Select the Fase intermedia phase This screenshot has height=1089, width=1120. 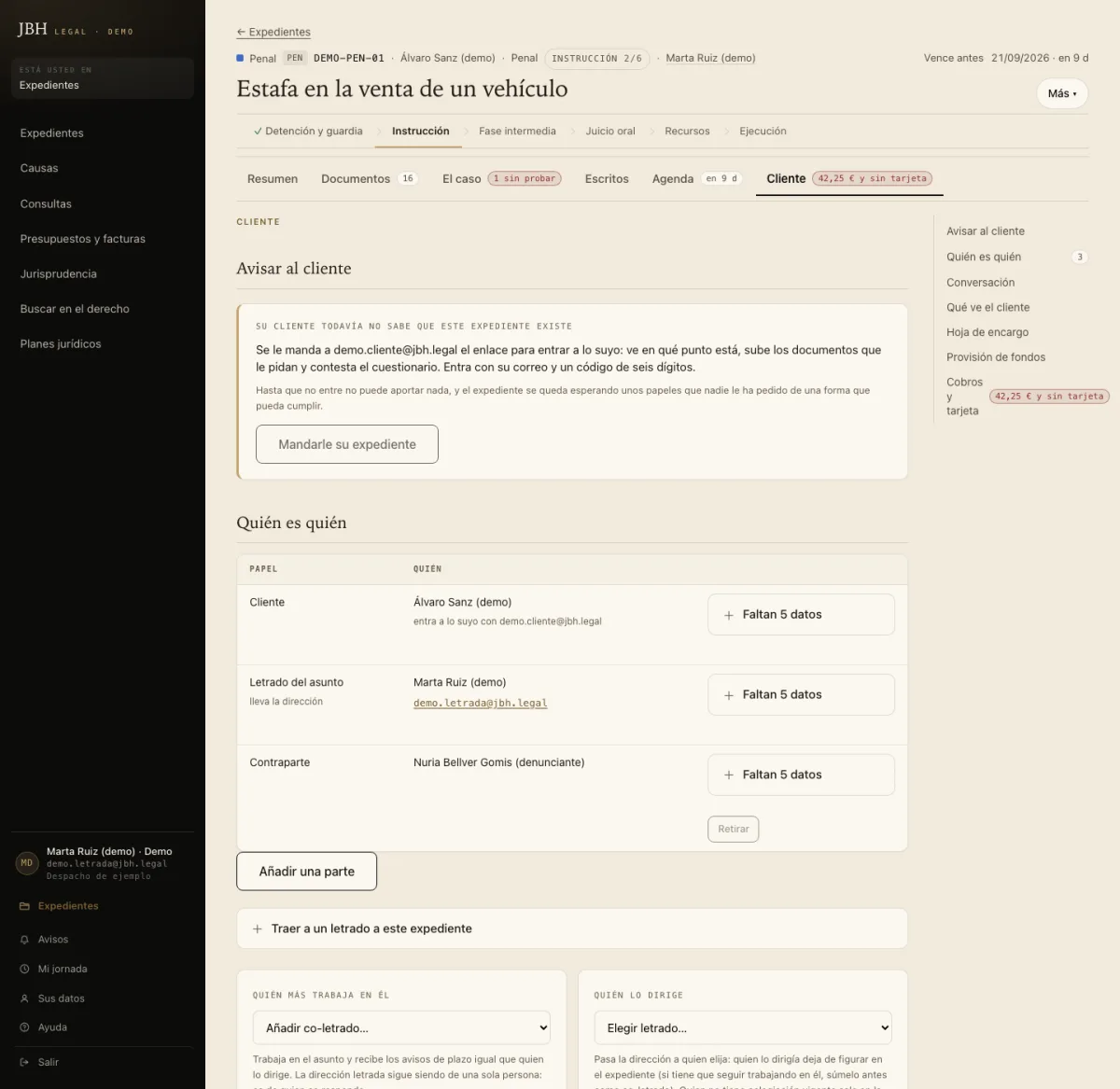(517, 132)
